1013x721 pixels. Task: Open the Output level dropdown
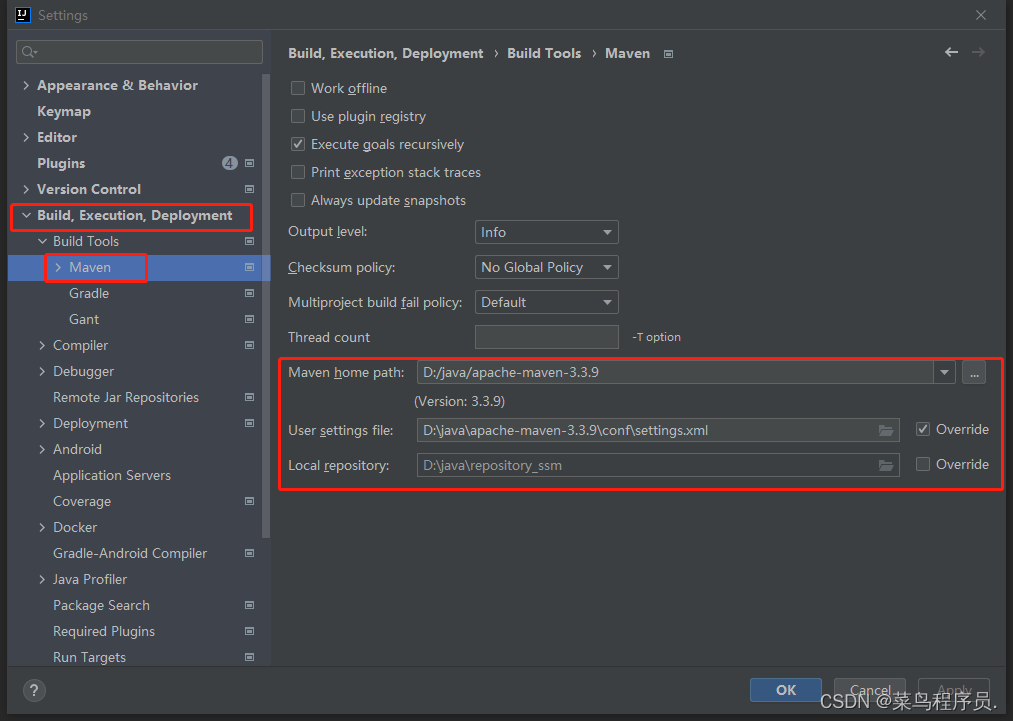click(547, 232)
